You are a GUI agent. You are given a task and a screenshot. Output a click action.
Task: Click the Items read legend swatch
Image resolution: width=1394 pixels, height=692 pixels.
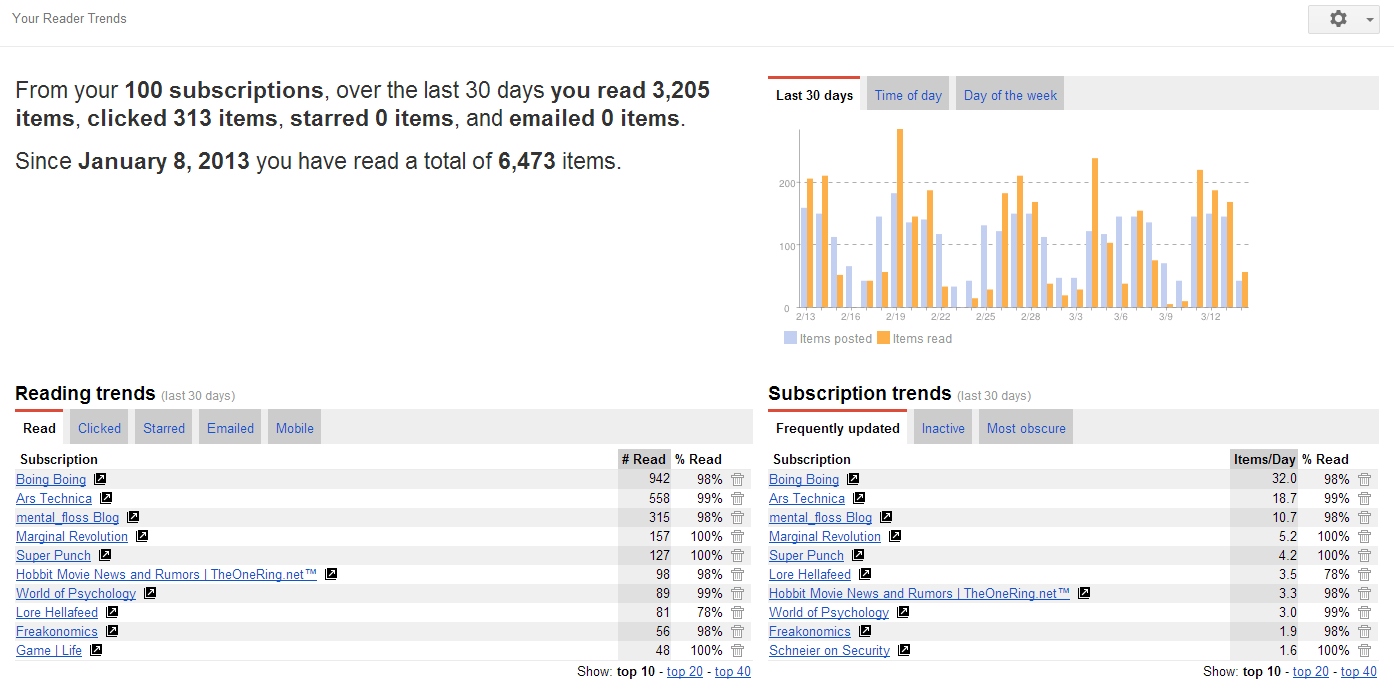click(883, 338)
